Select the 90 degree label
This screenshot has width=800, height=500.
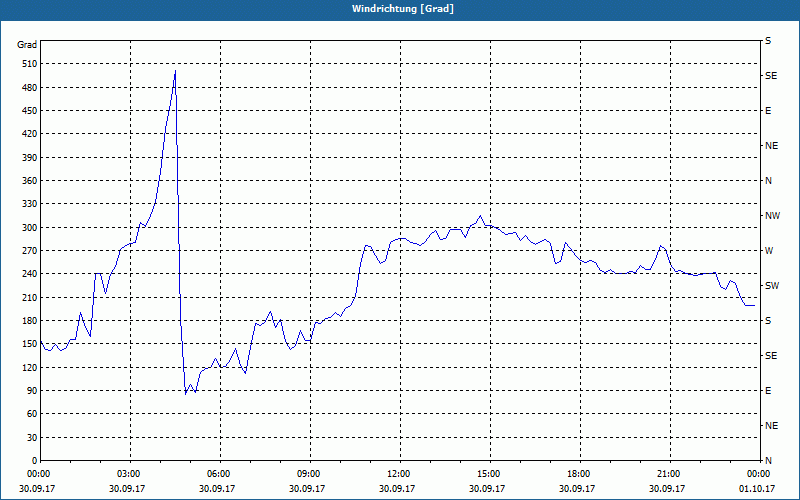pyautogui.click(x=31, y=391)
